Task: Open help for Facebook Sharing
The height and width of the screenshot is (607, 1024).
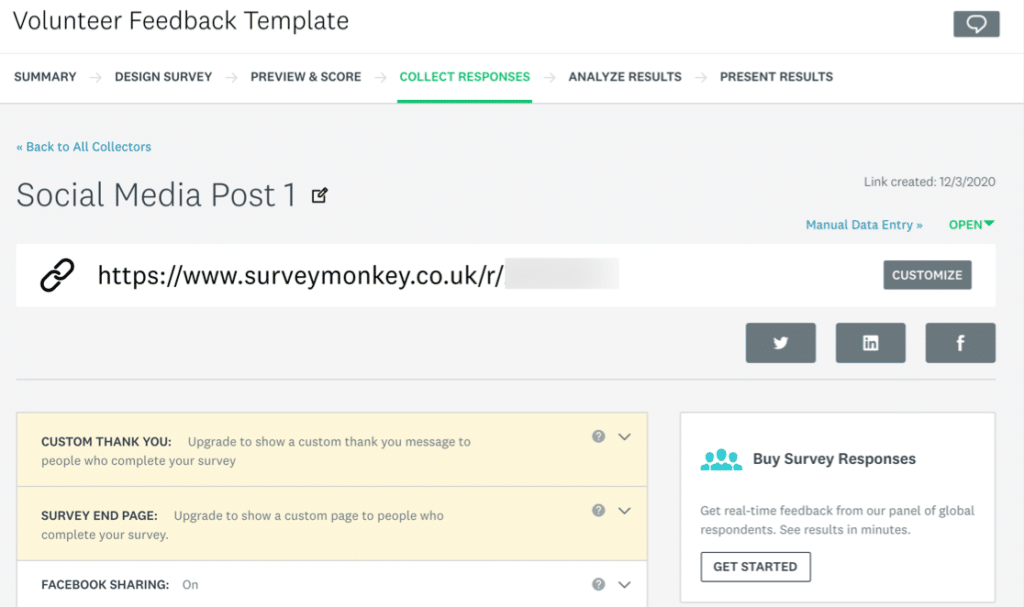Action: pyautogui.click(x=598, y=584)
